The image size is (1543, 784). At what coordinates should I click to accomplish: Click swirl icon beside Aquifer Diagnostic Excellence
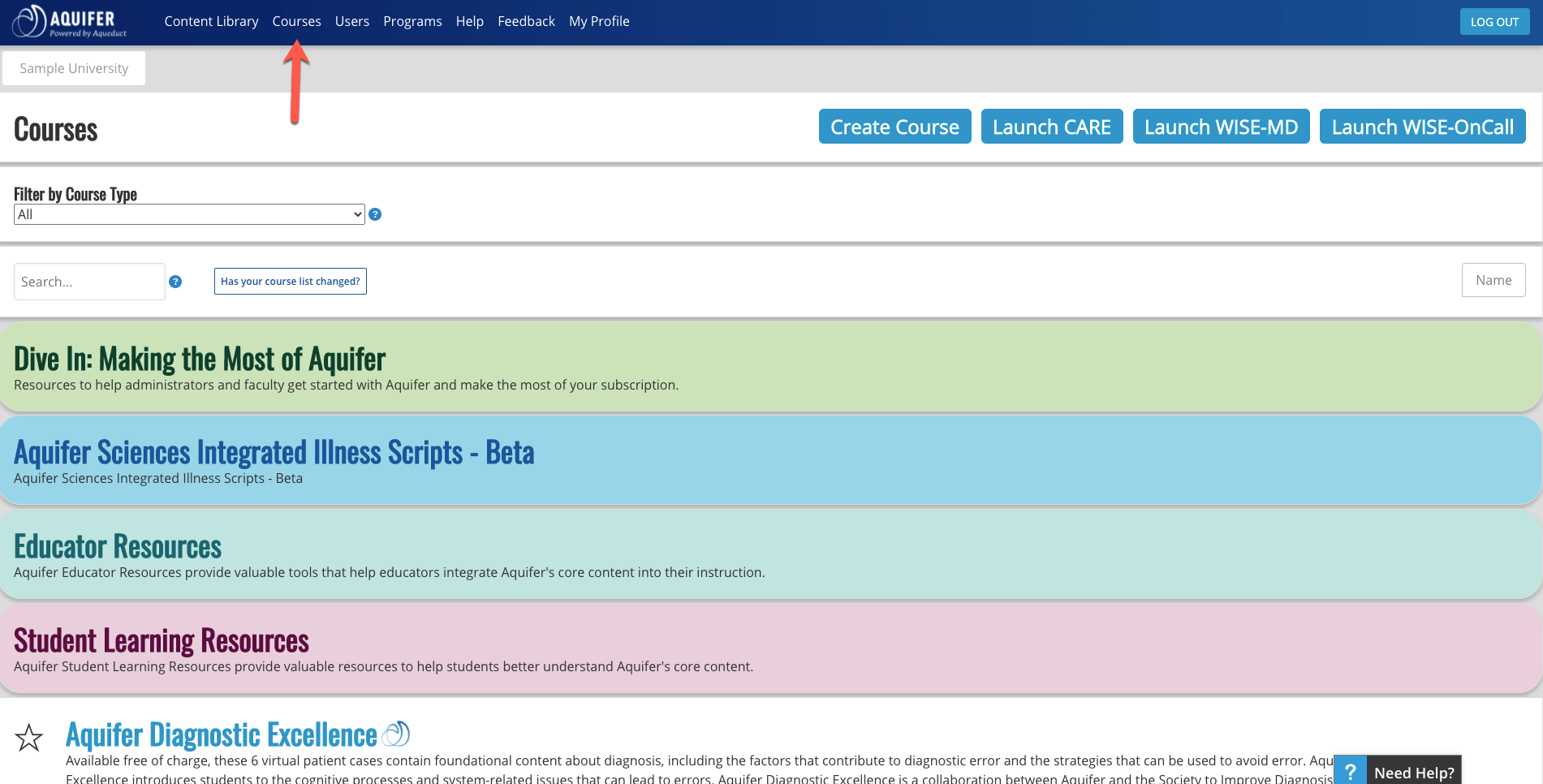tap(395, 734)
